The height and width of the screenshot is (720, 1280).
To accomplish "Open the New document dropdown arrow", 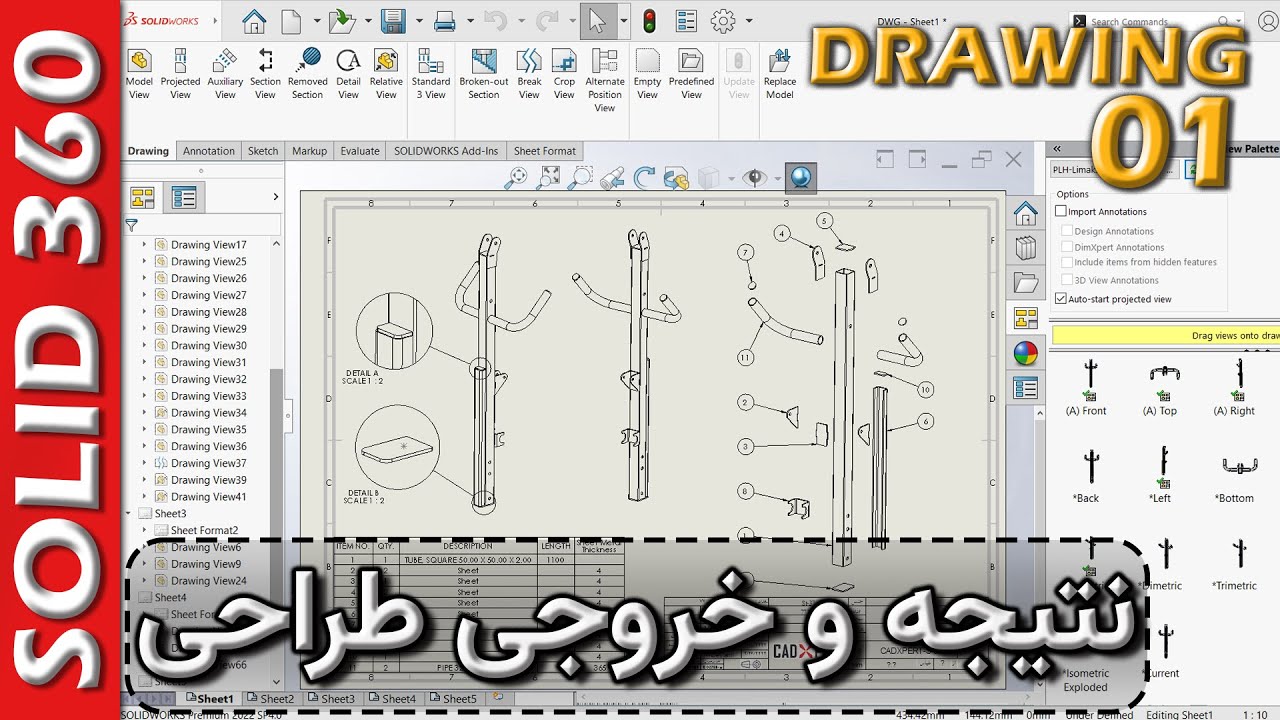I will pyautogui.click(x=317, y=21).
